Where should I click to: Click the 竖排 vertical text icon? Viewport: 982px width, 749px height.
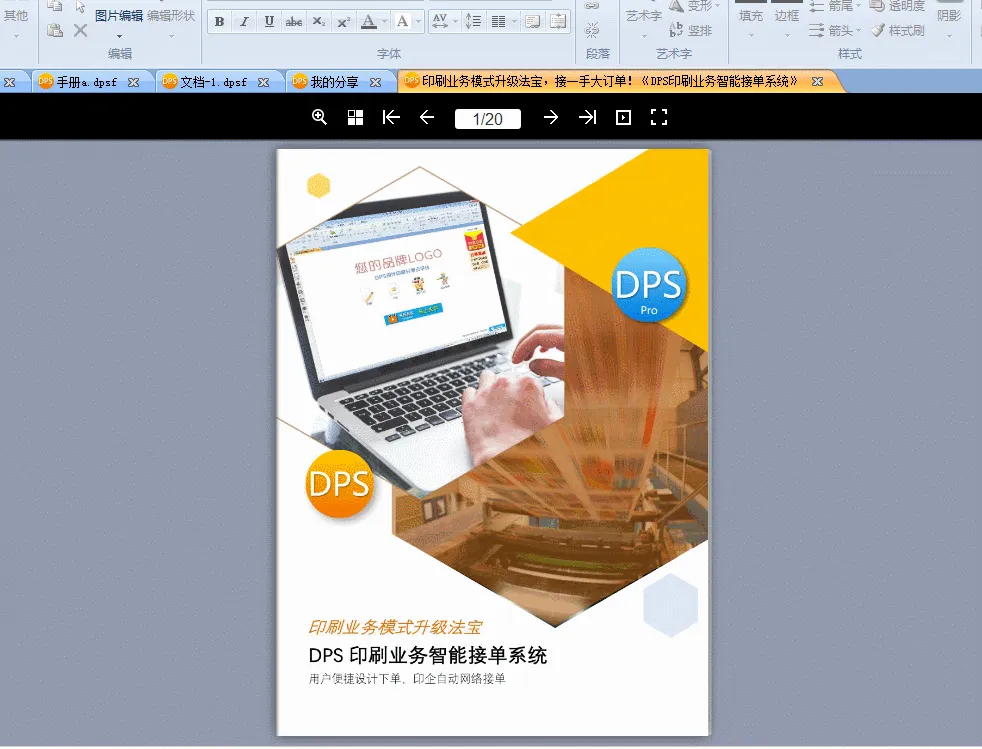(691, 29)
